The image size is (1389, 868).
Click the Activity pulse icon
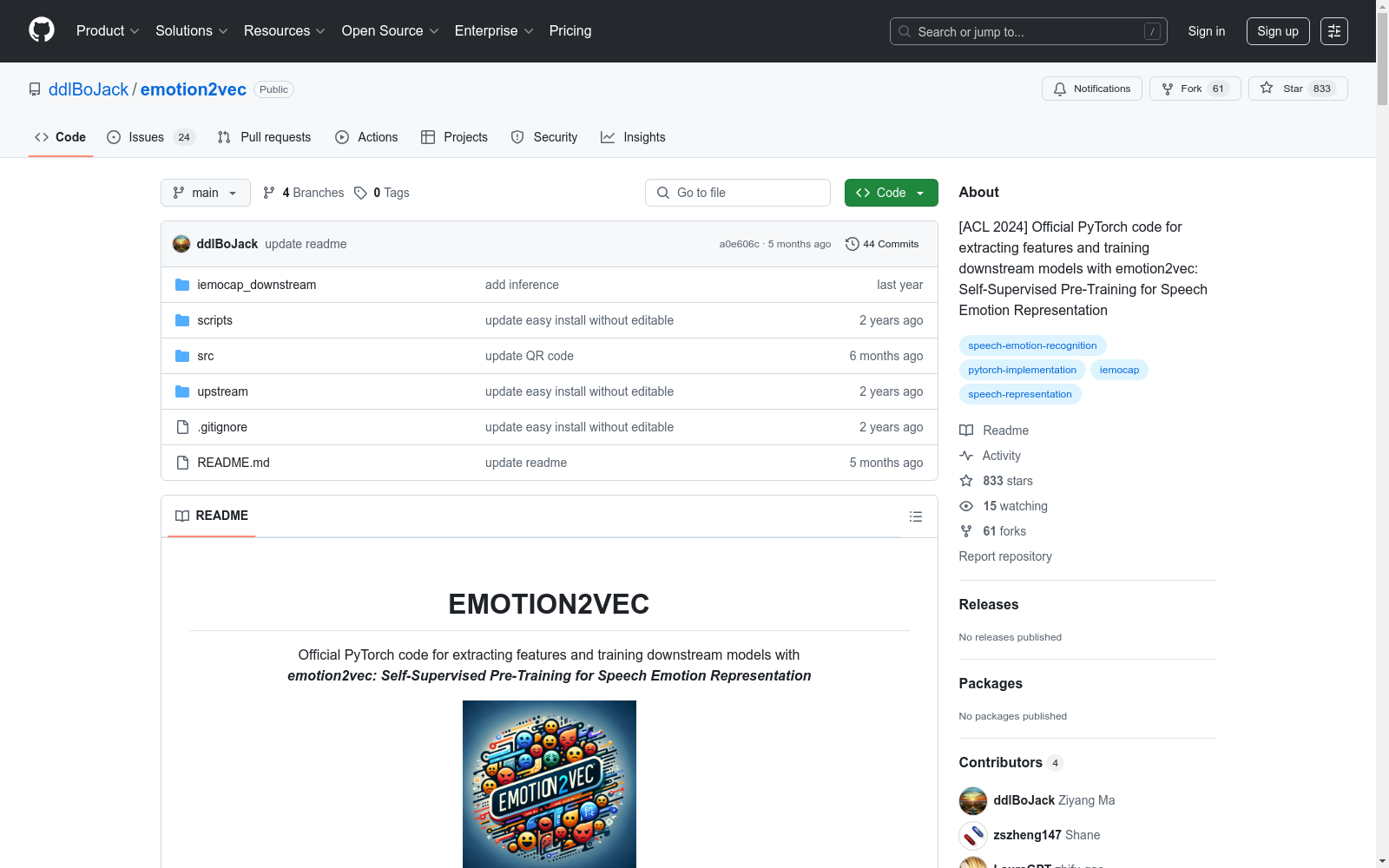(966, 456)
